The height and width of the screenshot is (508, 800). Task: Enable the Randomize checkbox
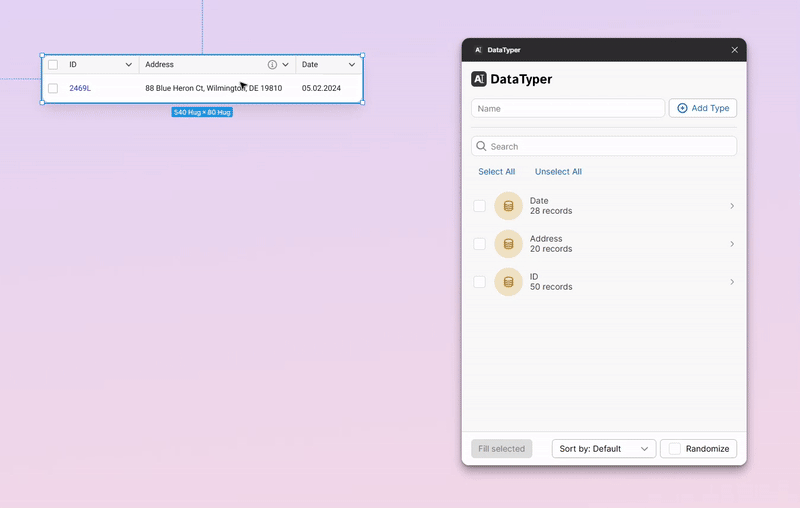[674, 449]
